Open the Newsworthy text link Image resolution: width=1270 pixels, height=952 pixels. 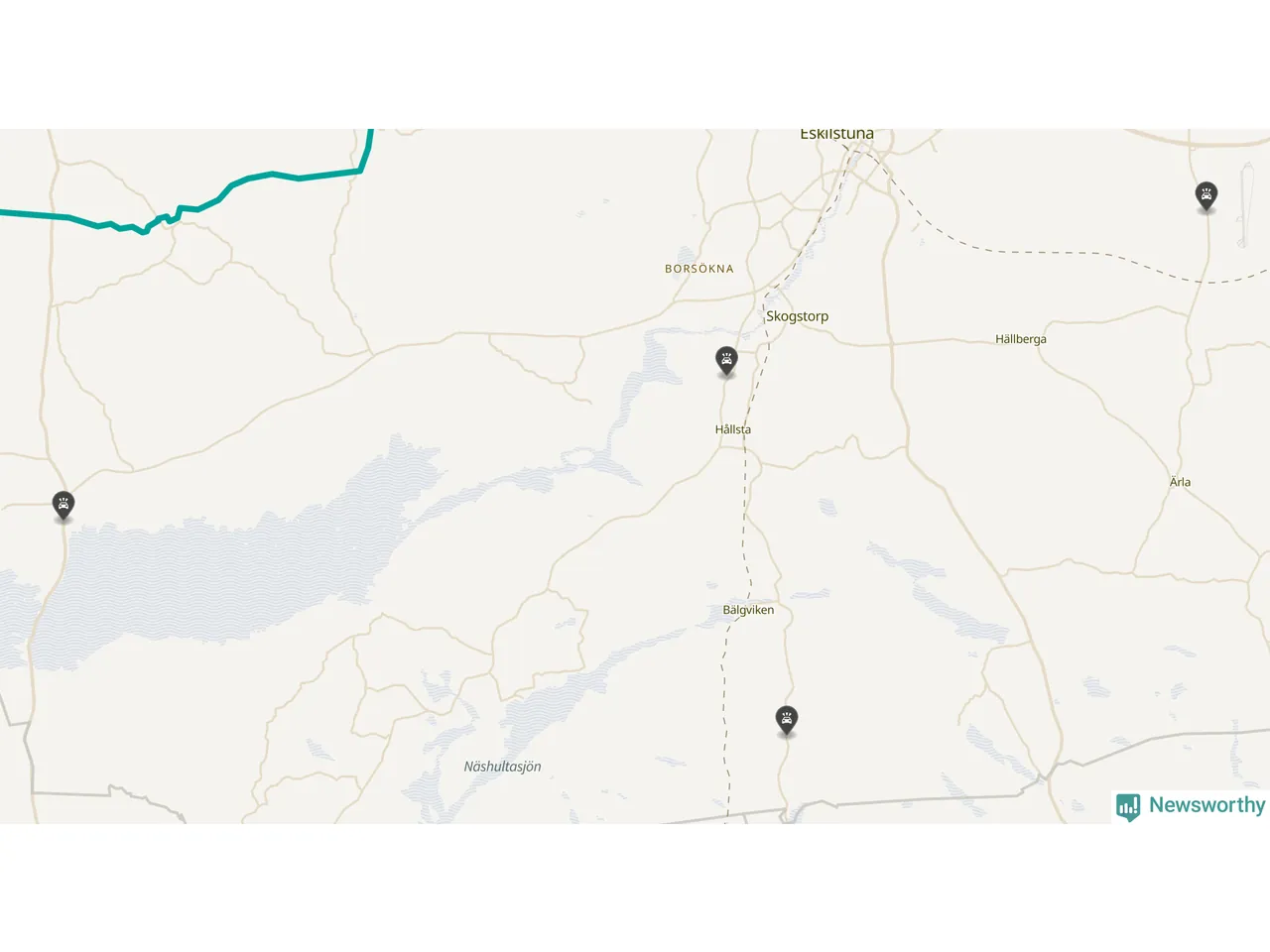click(x=1206, y=805)
